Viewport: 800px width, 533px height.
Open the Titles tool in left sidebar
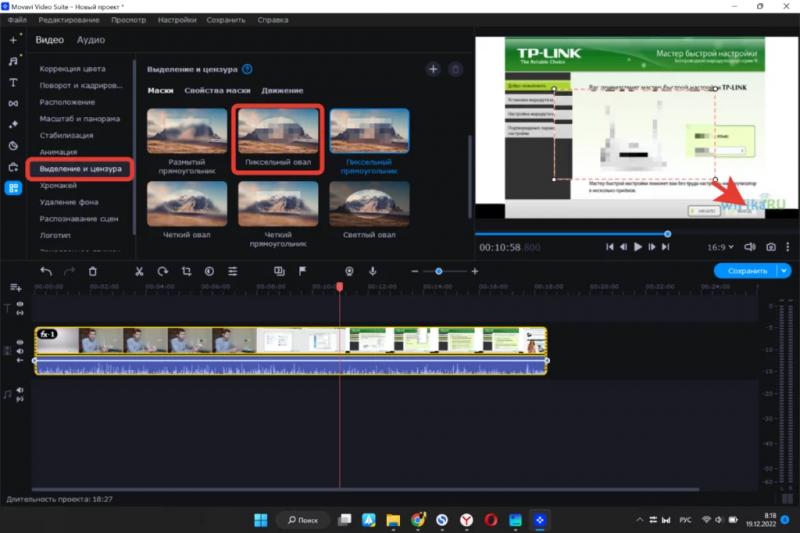13,82
